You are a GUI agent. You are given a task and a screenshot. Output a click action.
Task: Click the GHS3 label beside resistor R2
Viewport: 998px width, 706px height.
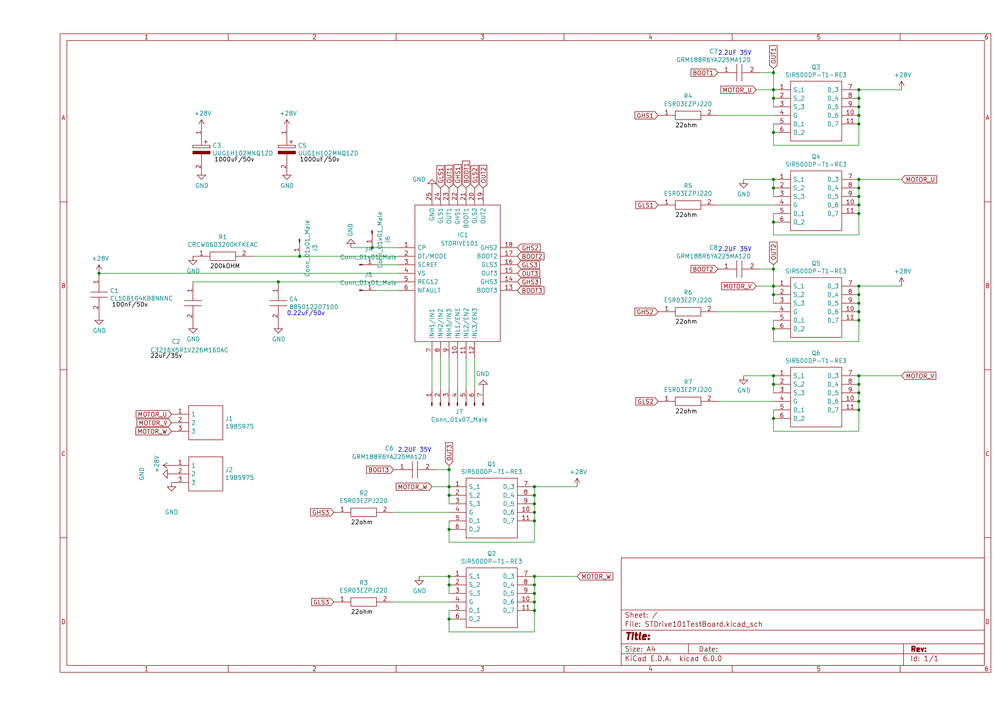click(321, 512)
